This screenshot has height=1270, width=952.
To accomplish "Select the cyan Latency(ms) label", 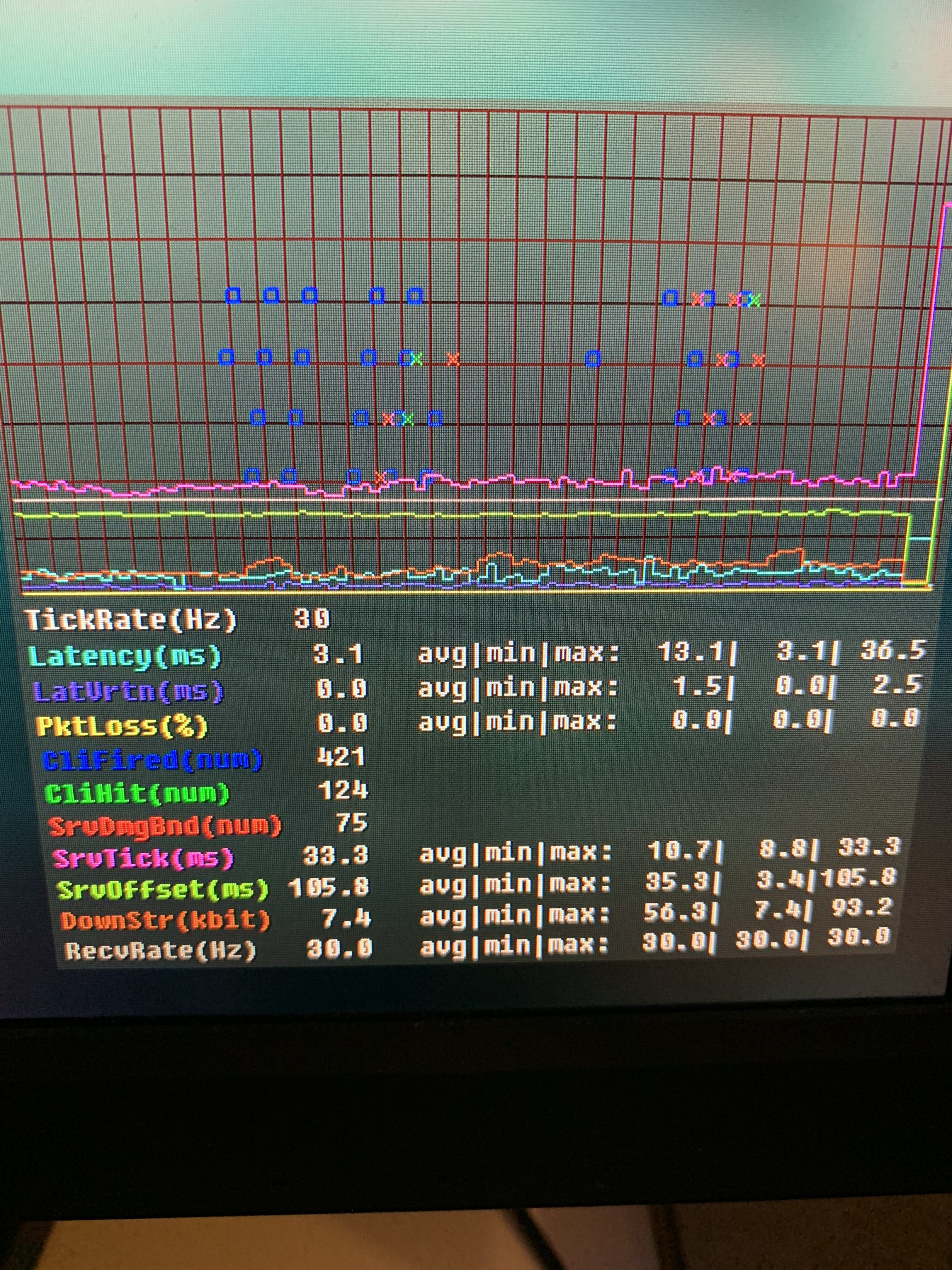I will tap(125, 656).
